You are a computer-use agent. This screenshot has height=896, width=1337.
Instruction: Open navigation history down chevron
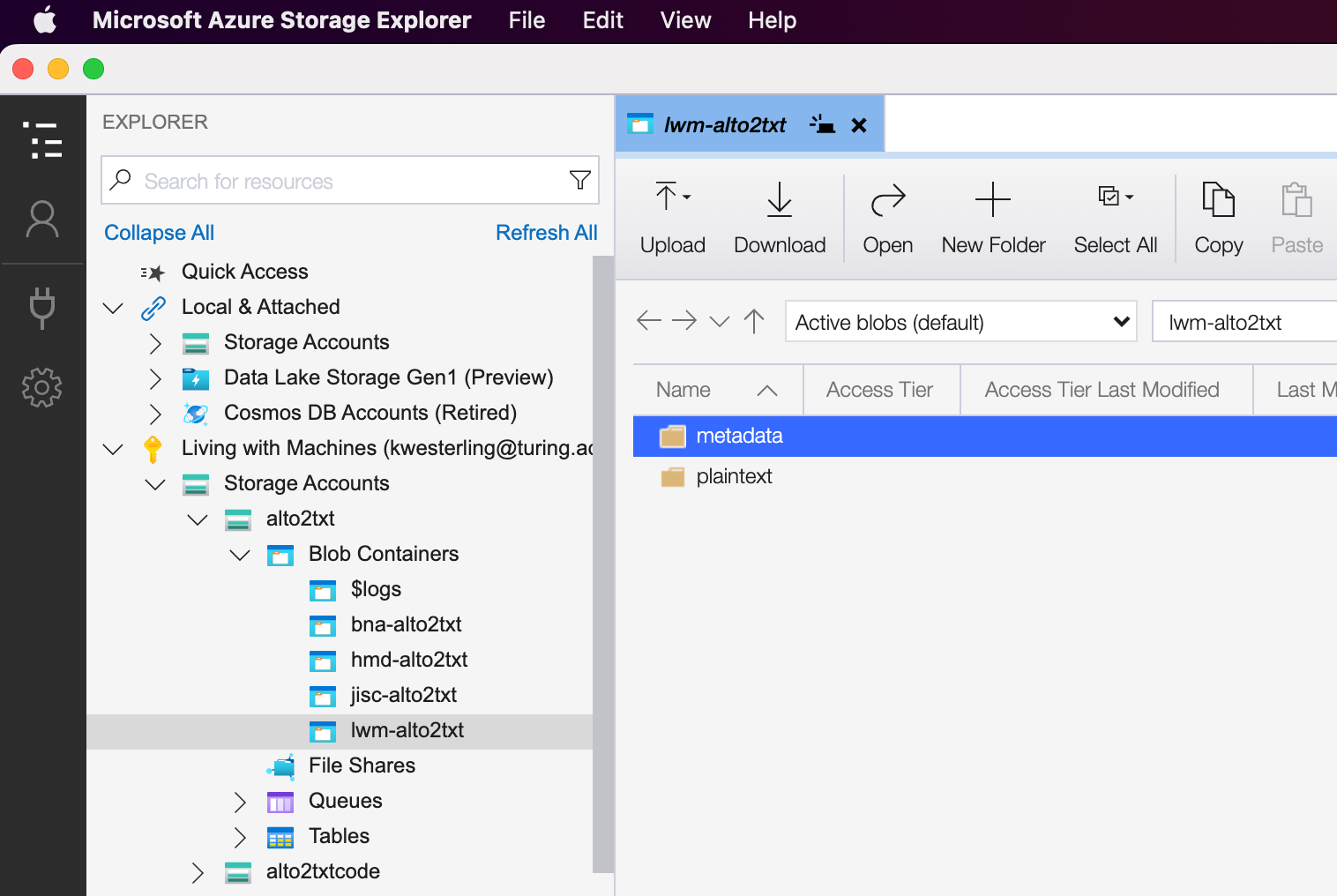pyautogui.click(x=720, y=321)
